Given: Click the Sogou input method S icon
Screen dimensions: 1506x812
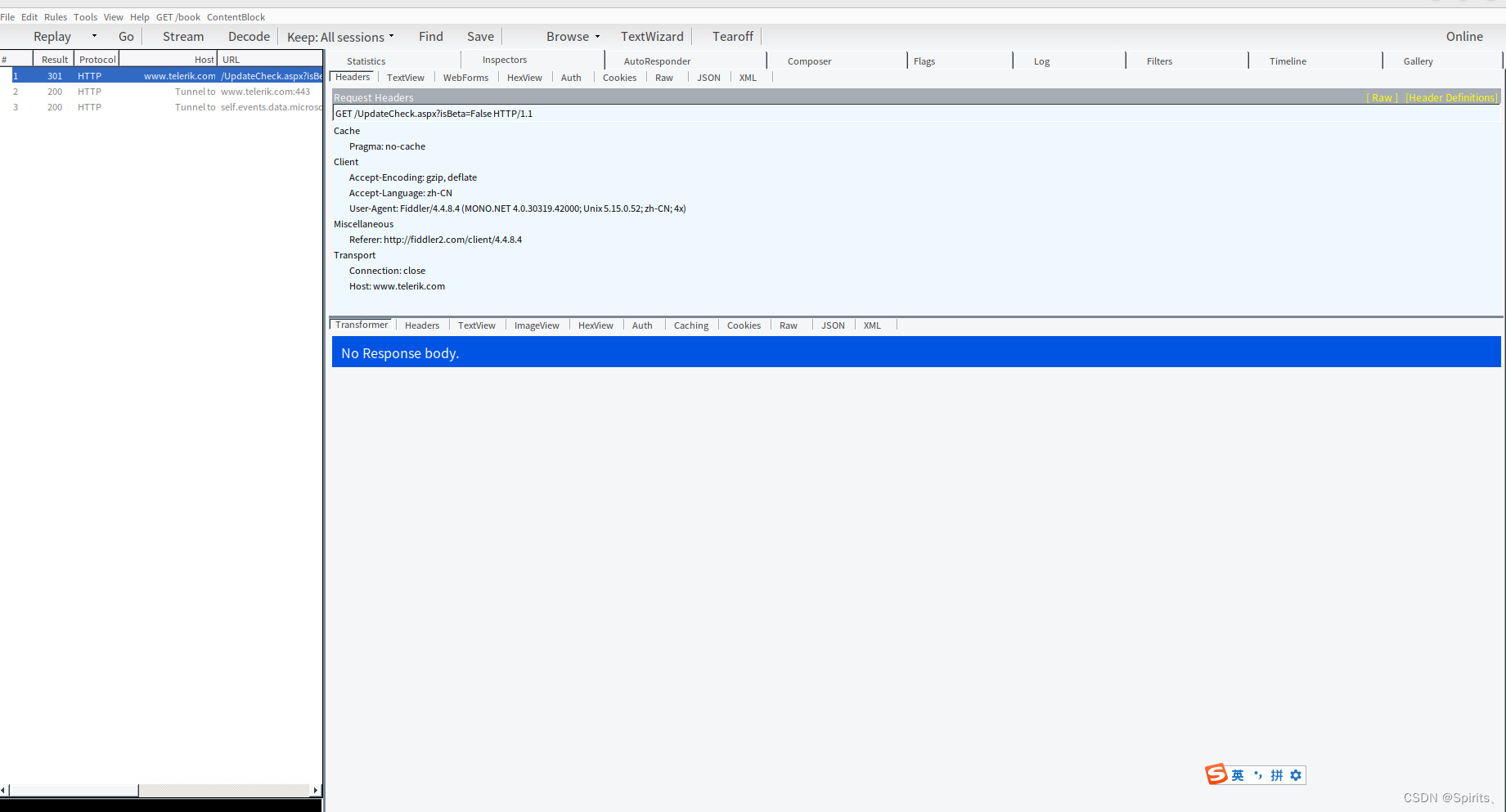Looking at the screenshot, I should point(1216,774).
